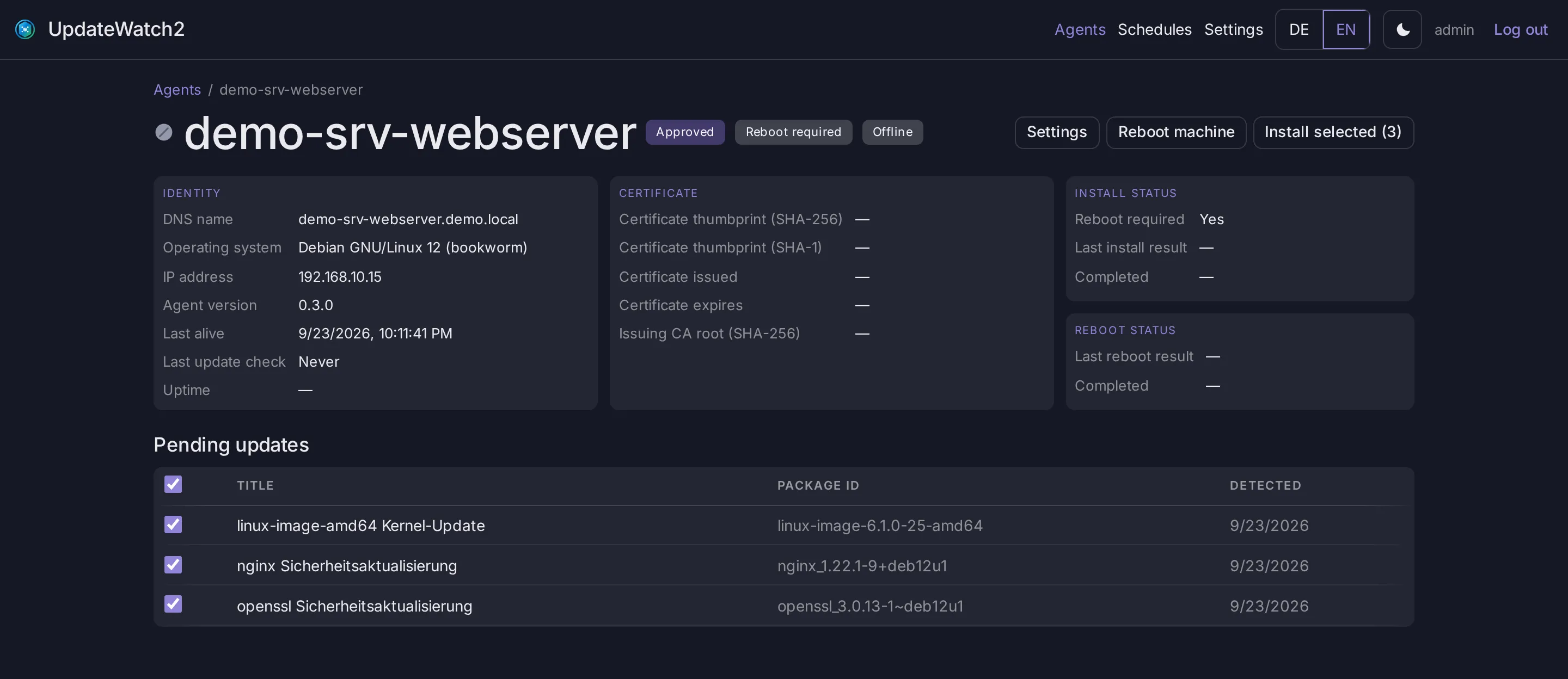The width and height of the screenshot is (1568, 679).
Task: Click the admin username label
Action: 1454,29
